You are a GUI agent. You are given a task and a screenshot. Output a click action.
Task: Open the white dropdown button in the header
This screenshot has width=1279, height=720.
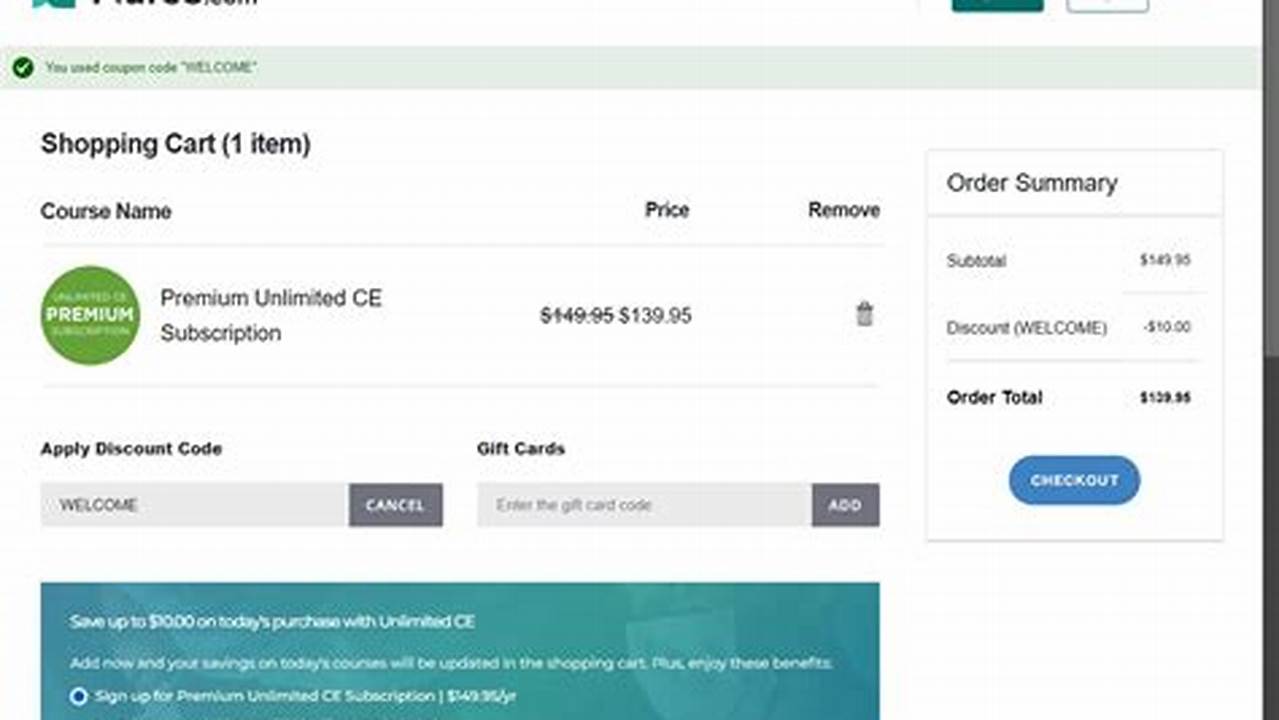(1106, 3)
